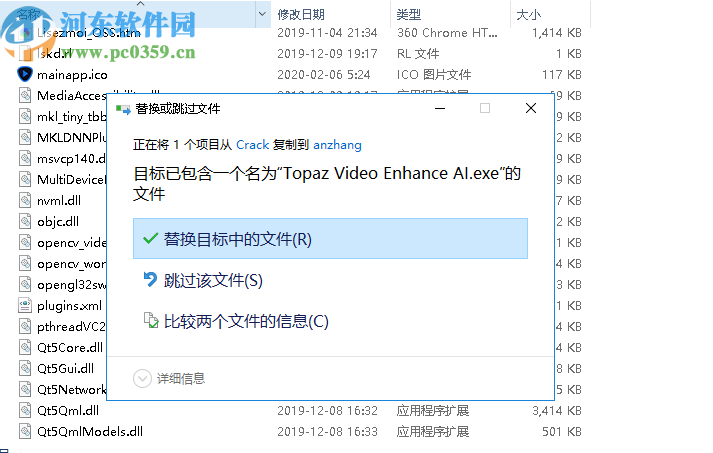Click the 2019-12-08 16:33 date cell
Viewport: 713px width, 453px height.
pyautogui.click(x=327, y=432)
